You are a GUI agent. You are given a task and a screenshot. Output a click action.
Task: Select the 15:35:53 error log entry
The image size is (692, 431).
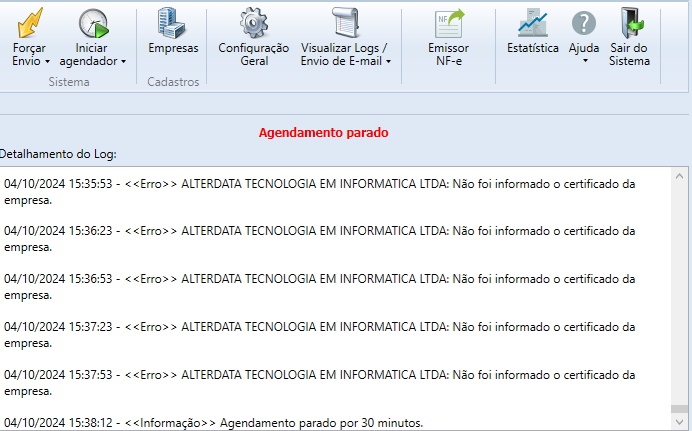click(x=320, y=192)
